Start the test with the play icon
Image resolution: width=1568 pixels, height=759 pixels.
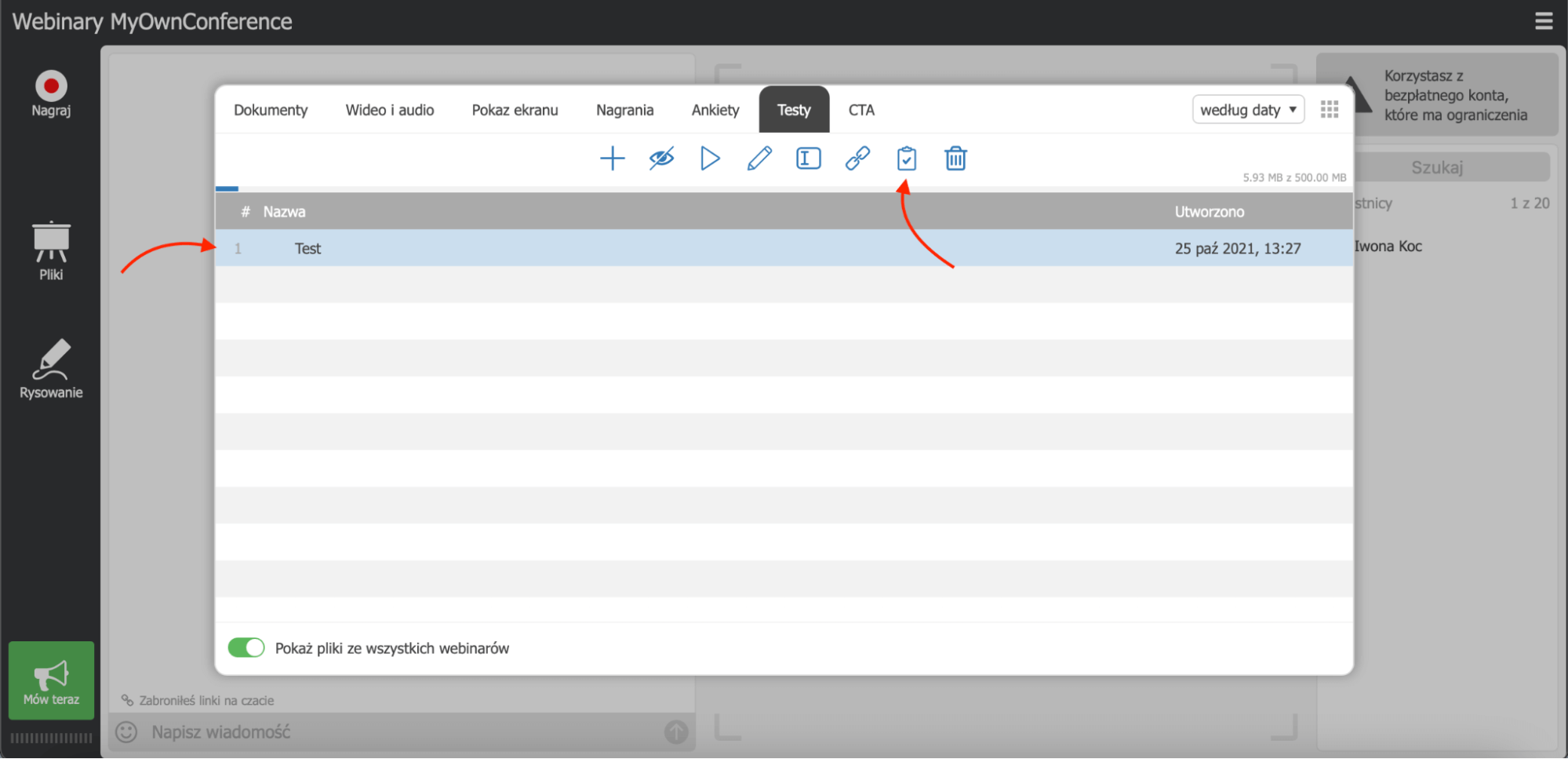(x=710, y=159)
